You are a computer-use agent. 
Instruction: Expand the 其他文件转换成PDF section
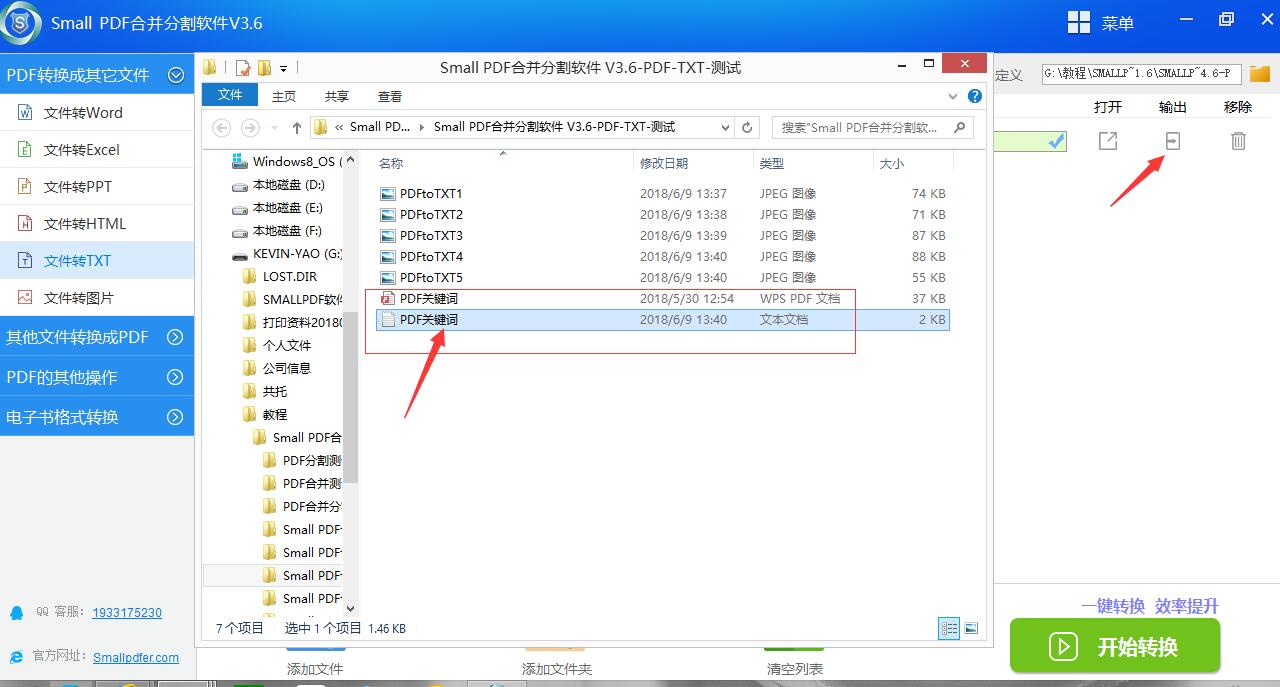[175, 337]
